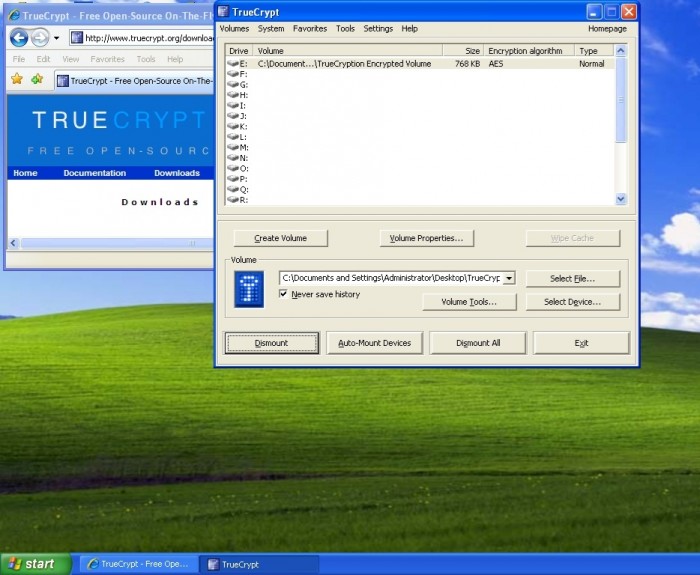Open the browser recent pages dropdown arrow
Viewport: 700px width, 575px height.
pyautogui.click(x=57, y=38)
